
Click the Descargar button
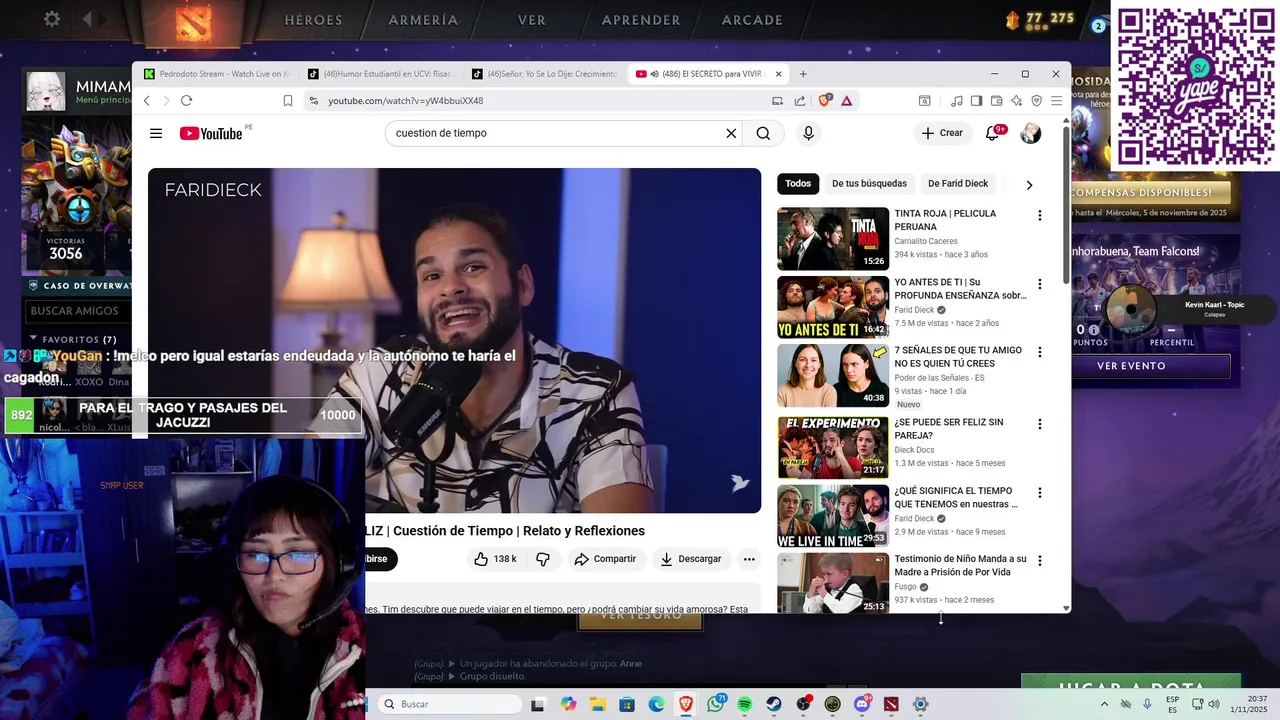[690, 559]
